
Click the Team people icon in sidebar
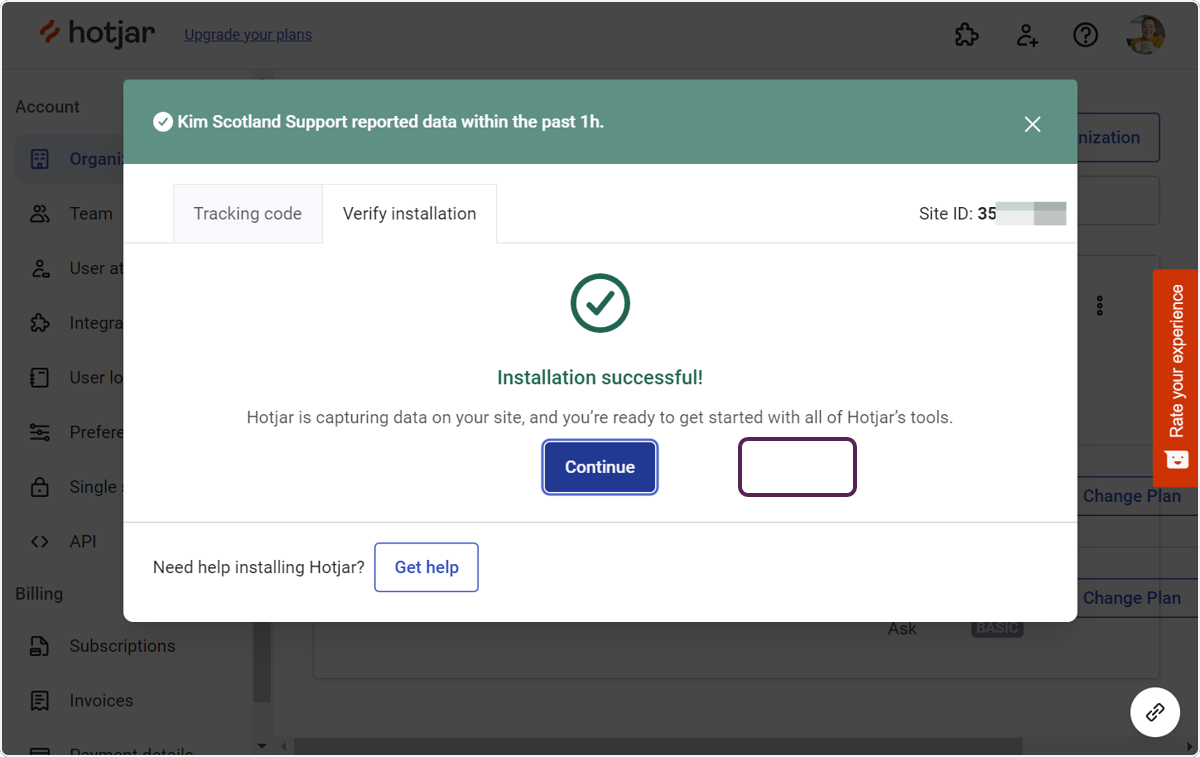(x=40, y=213)
